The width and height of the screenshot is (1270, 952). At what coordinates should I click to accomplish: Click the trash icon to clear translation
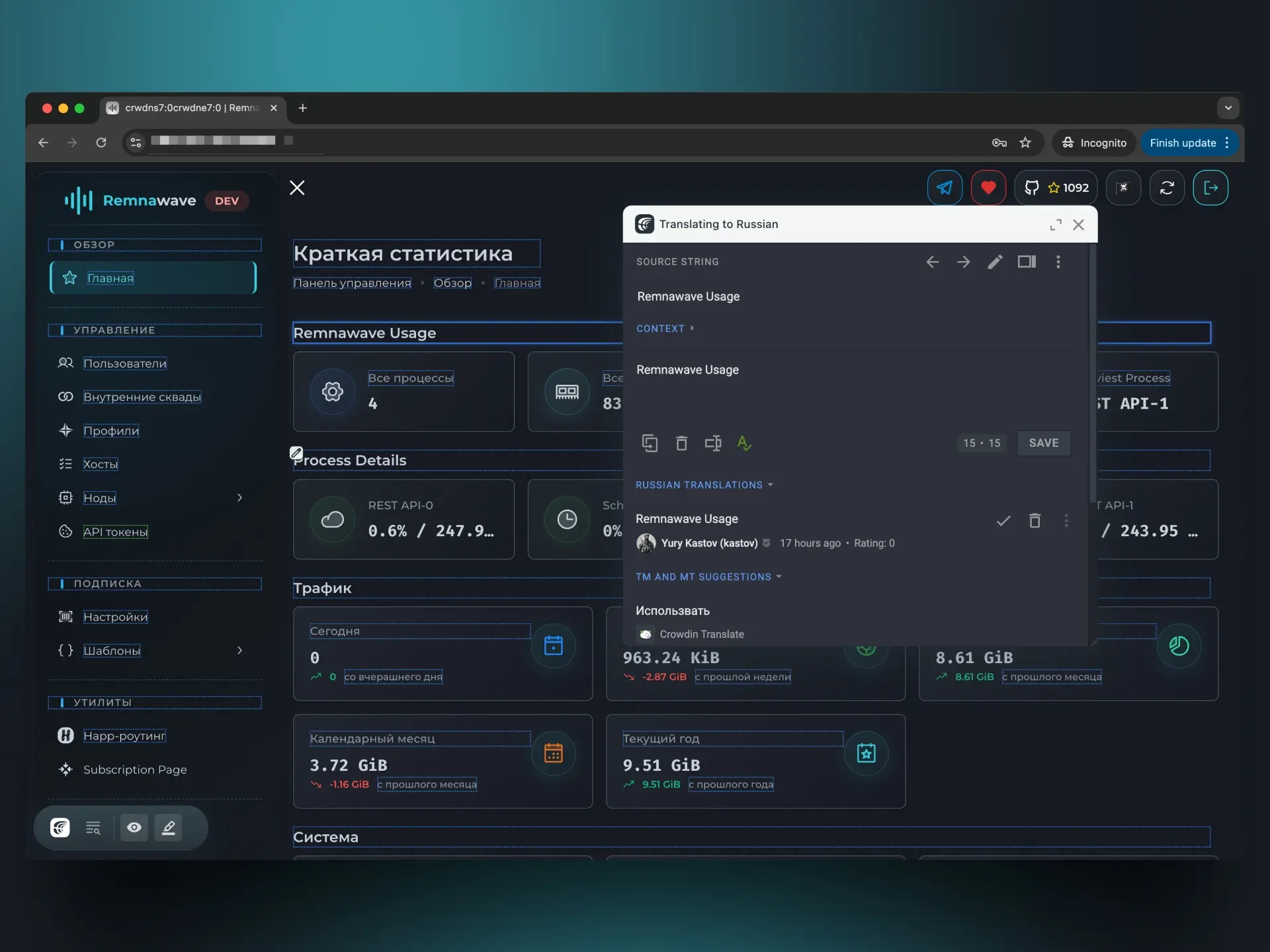coord(681,443)
